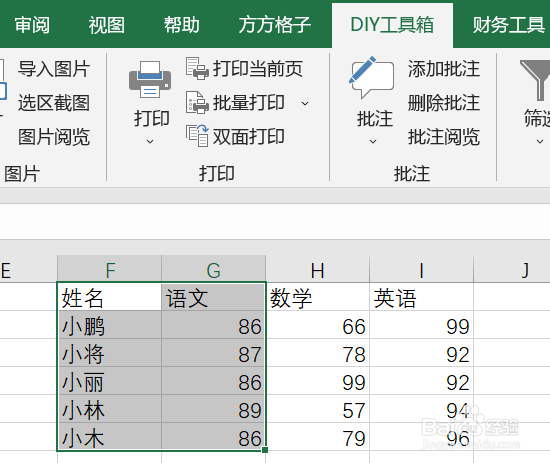Click the cell with value 79

point(317,437)
